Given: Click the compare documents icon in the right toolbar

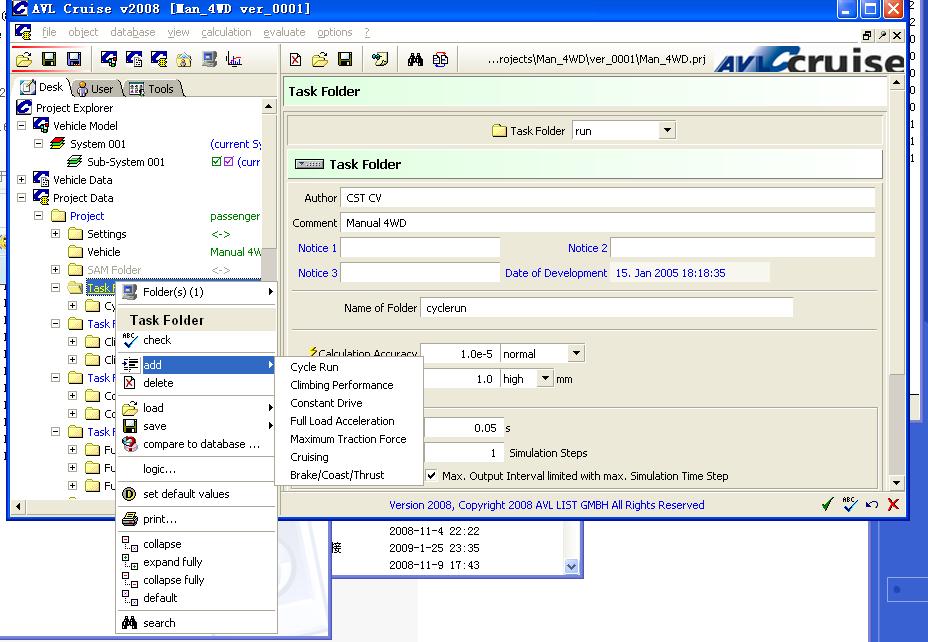Looking at the screenshot, I should coord(440,59).
